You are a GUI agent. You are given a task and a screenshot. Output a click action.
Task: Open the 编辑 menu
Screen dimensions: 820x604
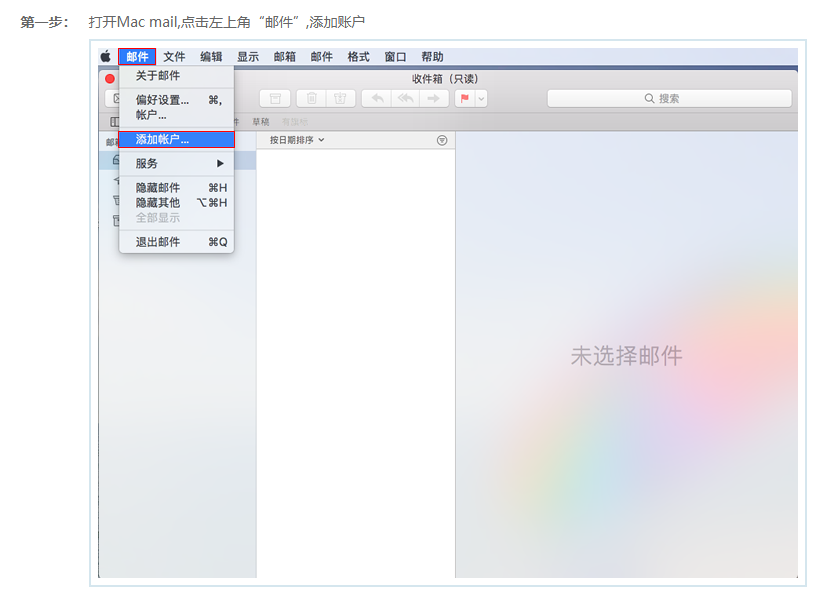211,56
